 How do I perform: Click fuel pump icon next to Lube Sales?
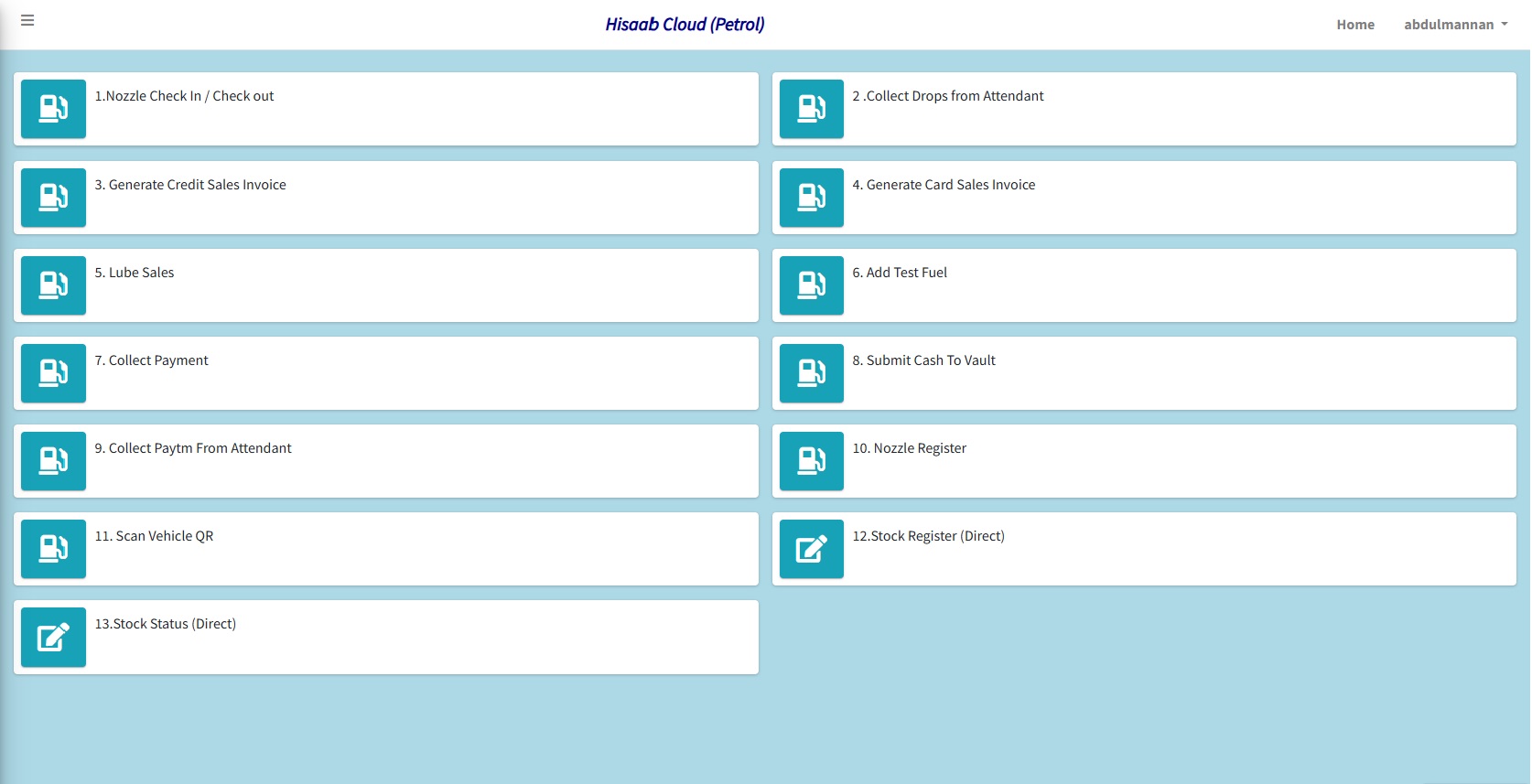click(53, 285)
